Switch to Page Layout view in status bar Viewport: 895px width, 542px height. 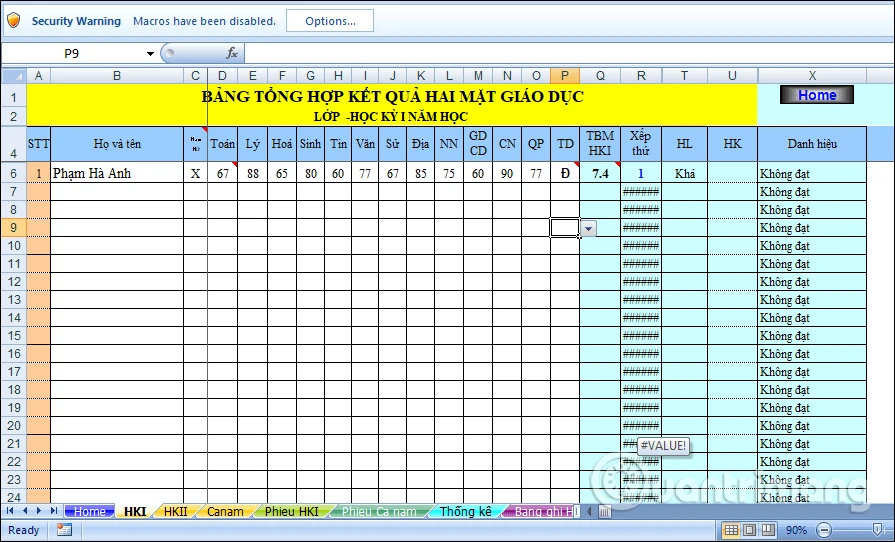click(751, 530)
